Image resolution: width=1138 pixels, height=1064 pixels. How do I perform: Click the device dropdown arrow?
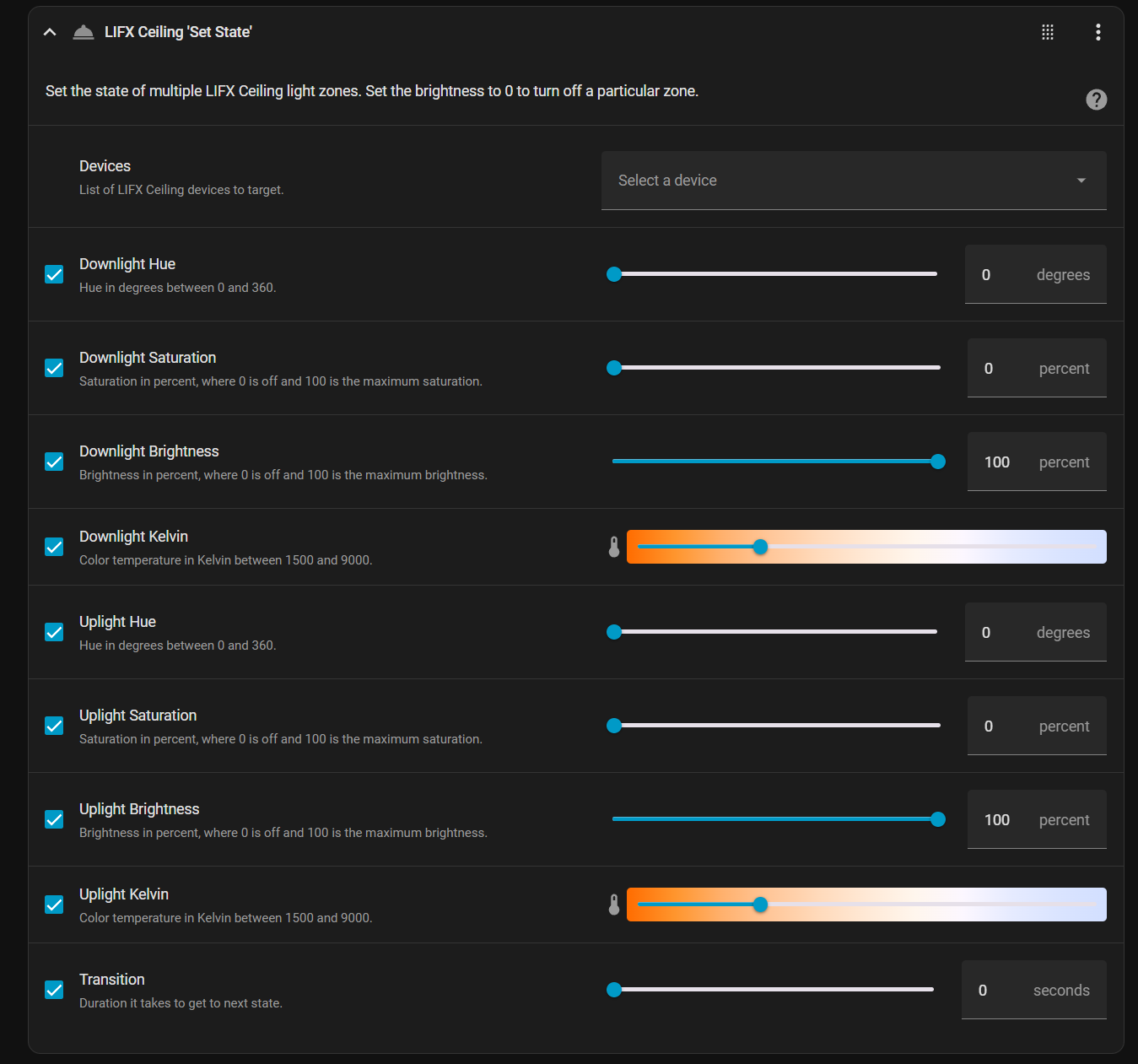1081,181
